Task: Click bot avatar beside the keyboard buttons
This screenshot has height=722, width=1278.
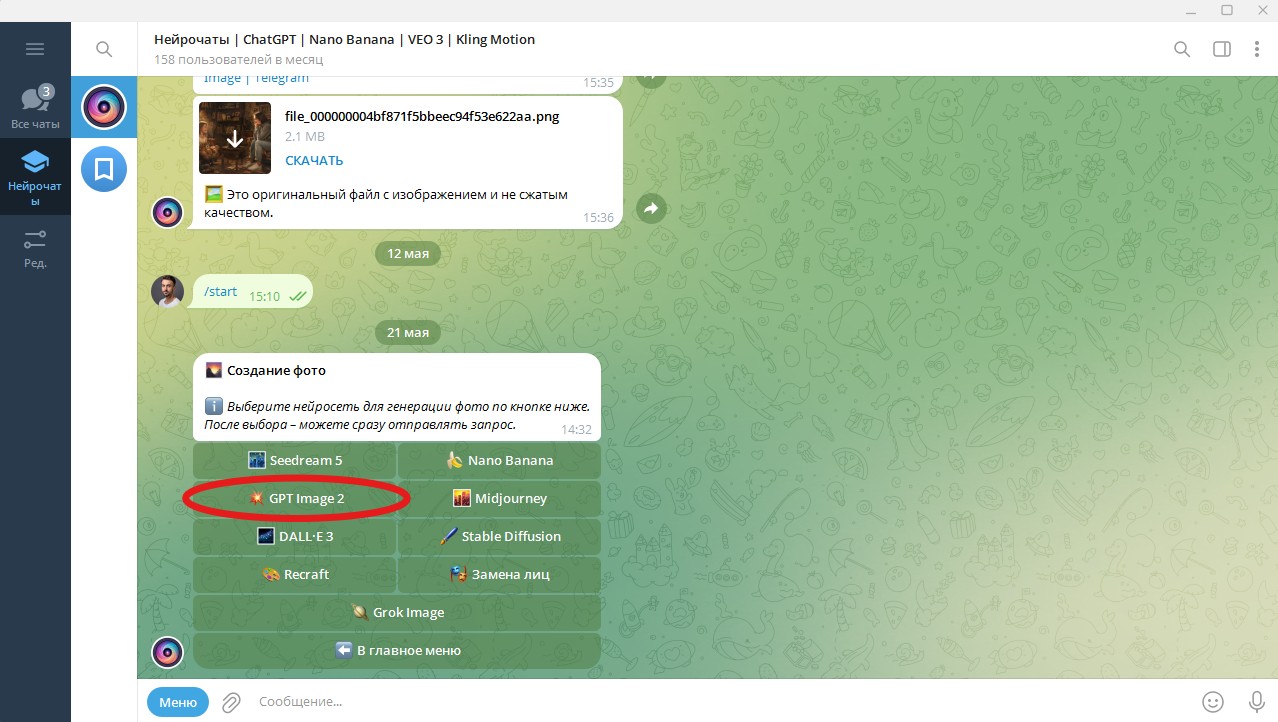Action: point(167,652)
